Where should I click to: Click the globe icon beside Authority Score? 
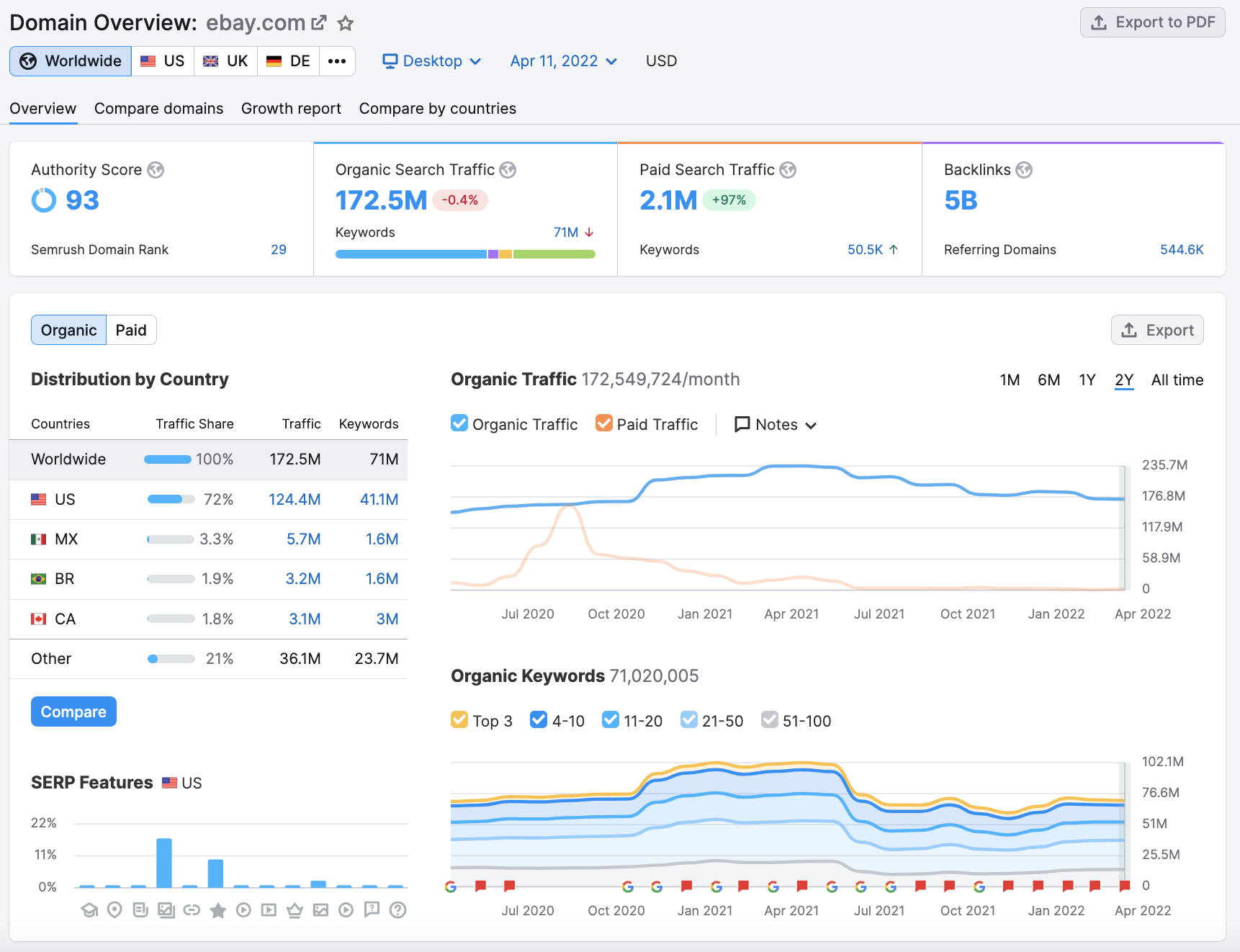click(156, 170)
